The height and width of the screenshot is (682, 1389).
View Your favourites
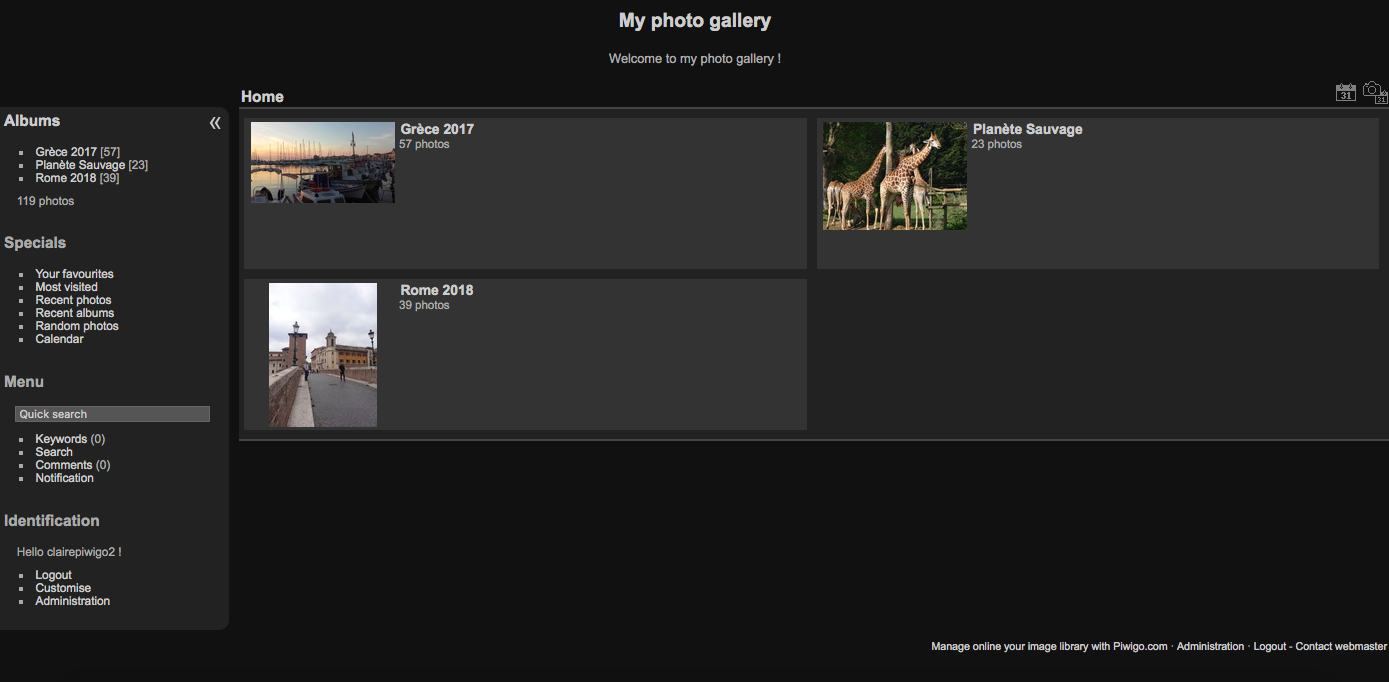tap(74, 273)
